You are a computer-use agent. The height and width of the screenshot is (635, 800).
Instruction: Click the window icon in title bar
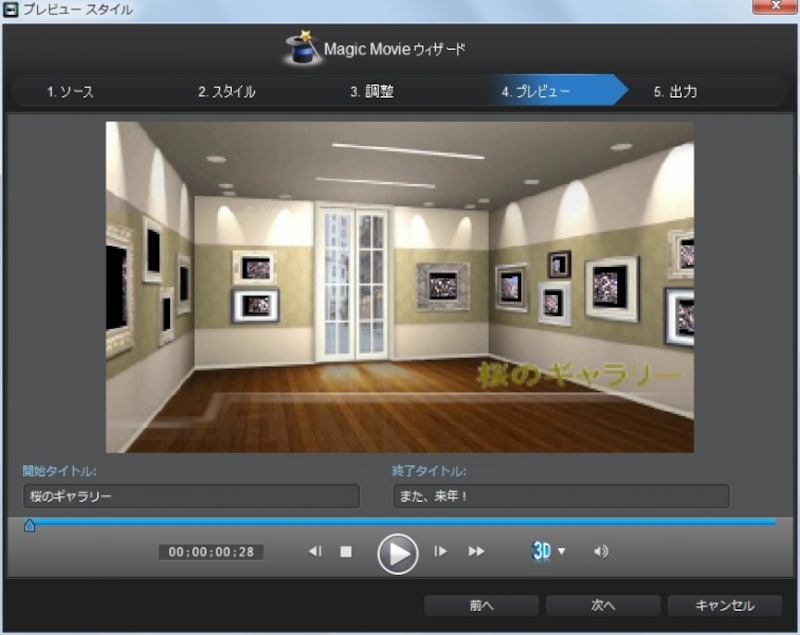(x=10, y=10)
